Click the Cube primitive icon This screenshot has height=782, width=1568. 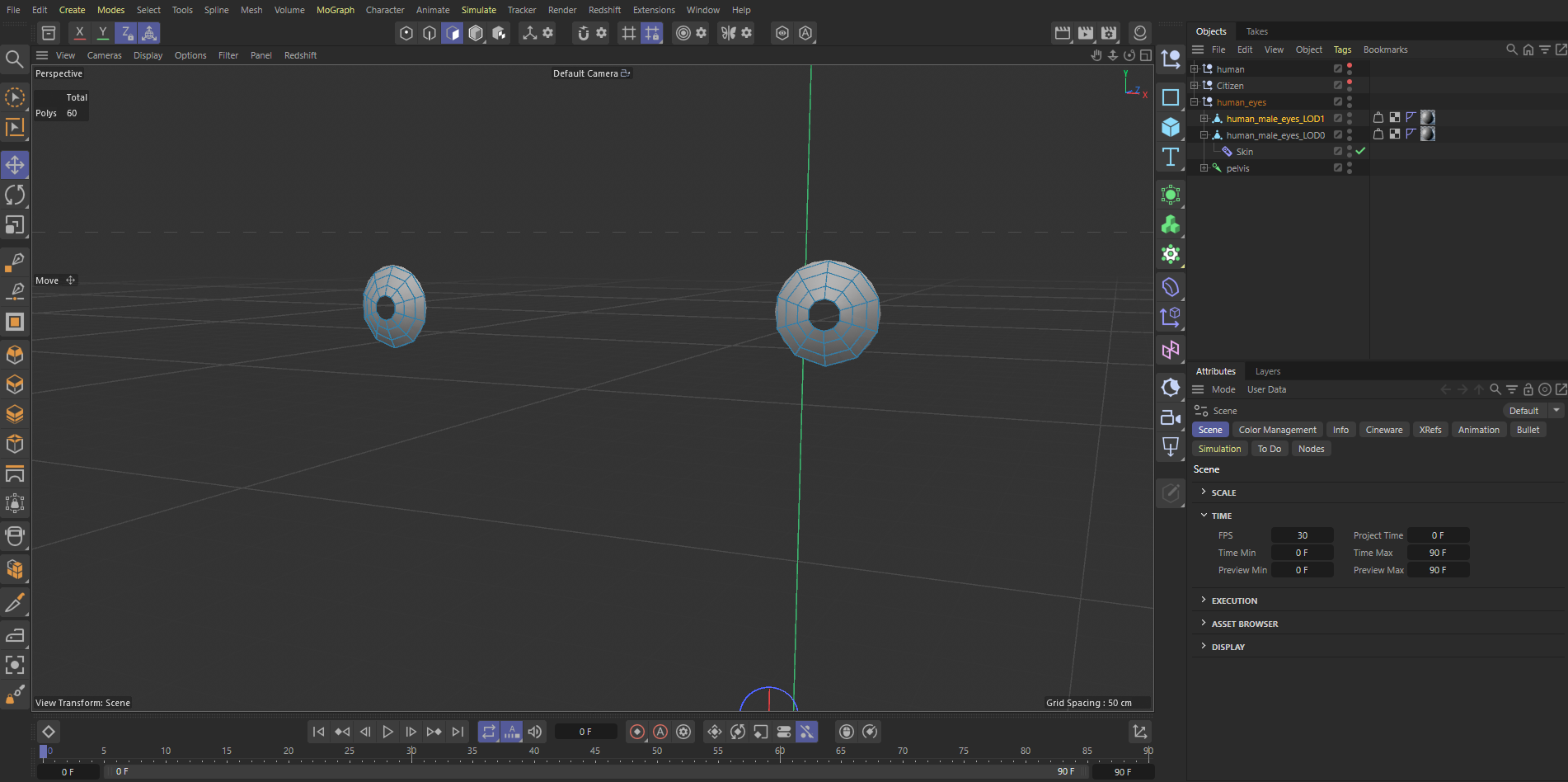point(1171,127)
